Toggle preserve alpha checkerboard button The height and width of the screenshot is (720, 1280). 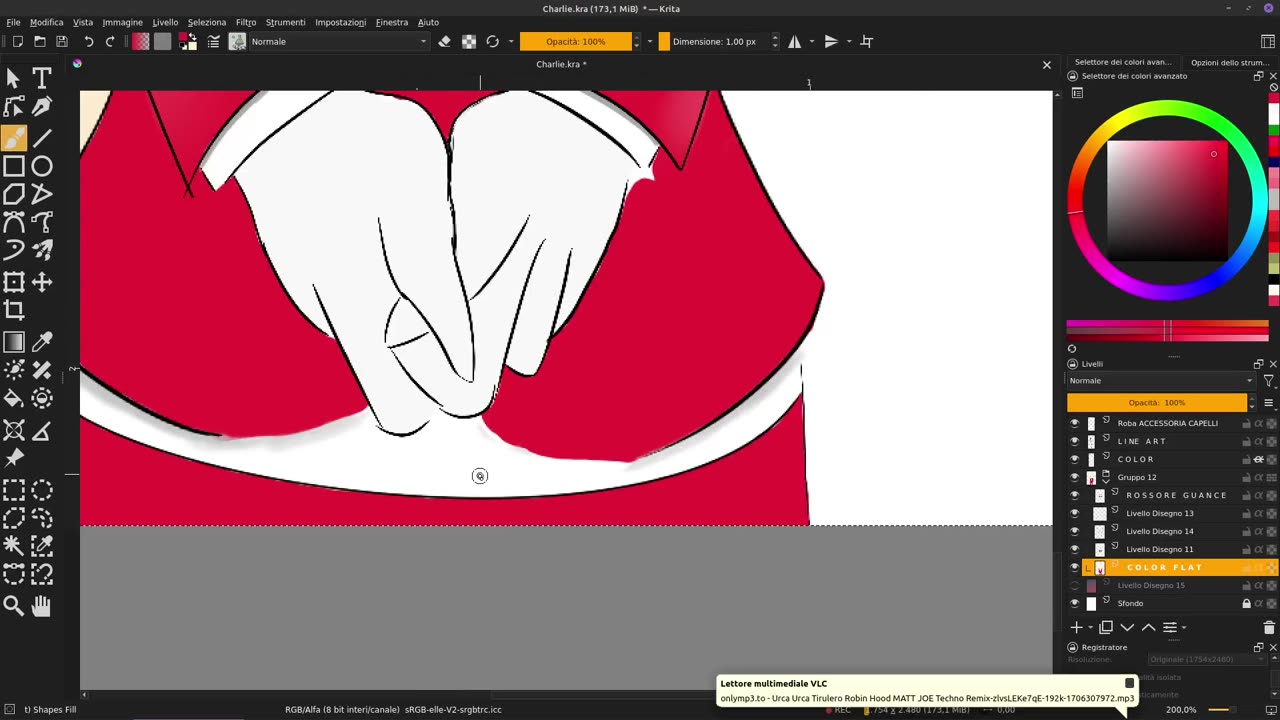[469, 41]
